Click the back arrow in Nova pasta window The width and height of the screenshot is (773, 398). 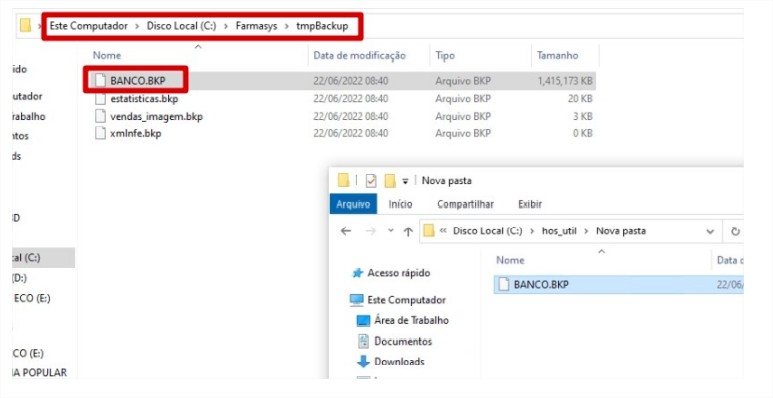346,231
